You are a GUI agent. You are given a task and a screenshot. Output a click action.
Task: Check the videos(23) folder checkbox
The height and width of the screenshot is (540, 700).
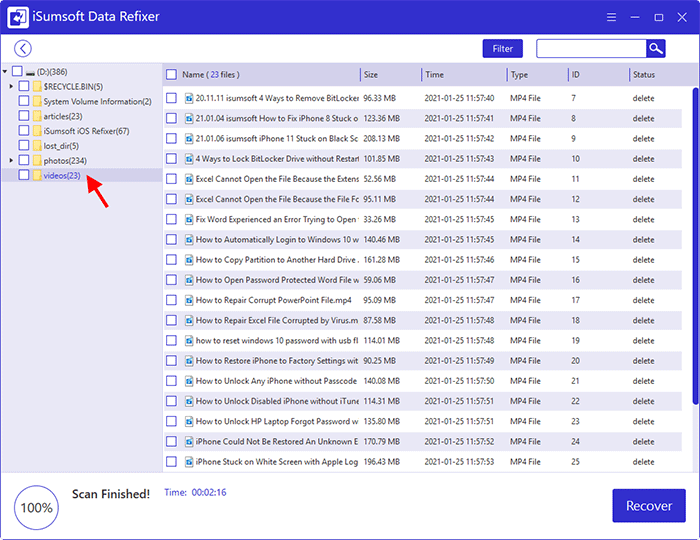coord(24,175)
